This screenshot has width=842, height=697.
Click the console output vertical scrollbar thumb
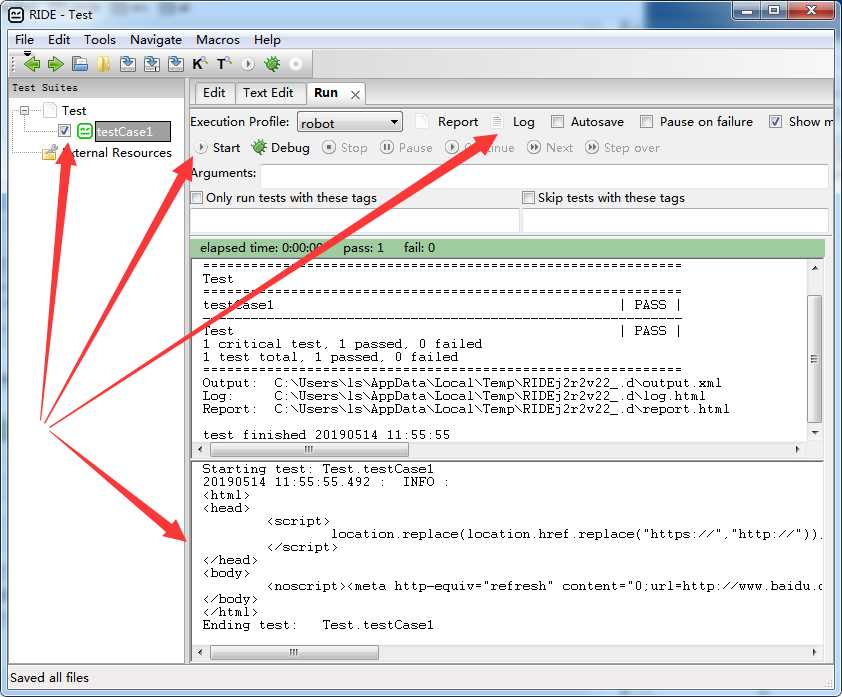click(815, 359)
